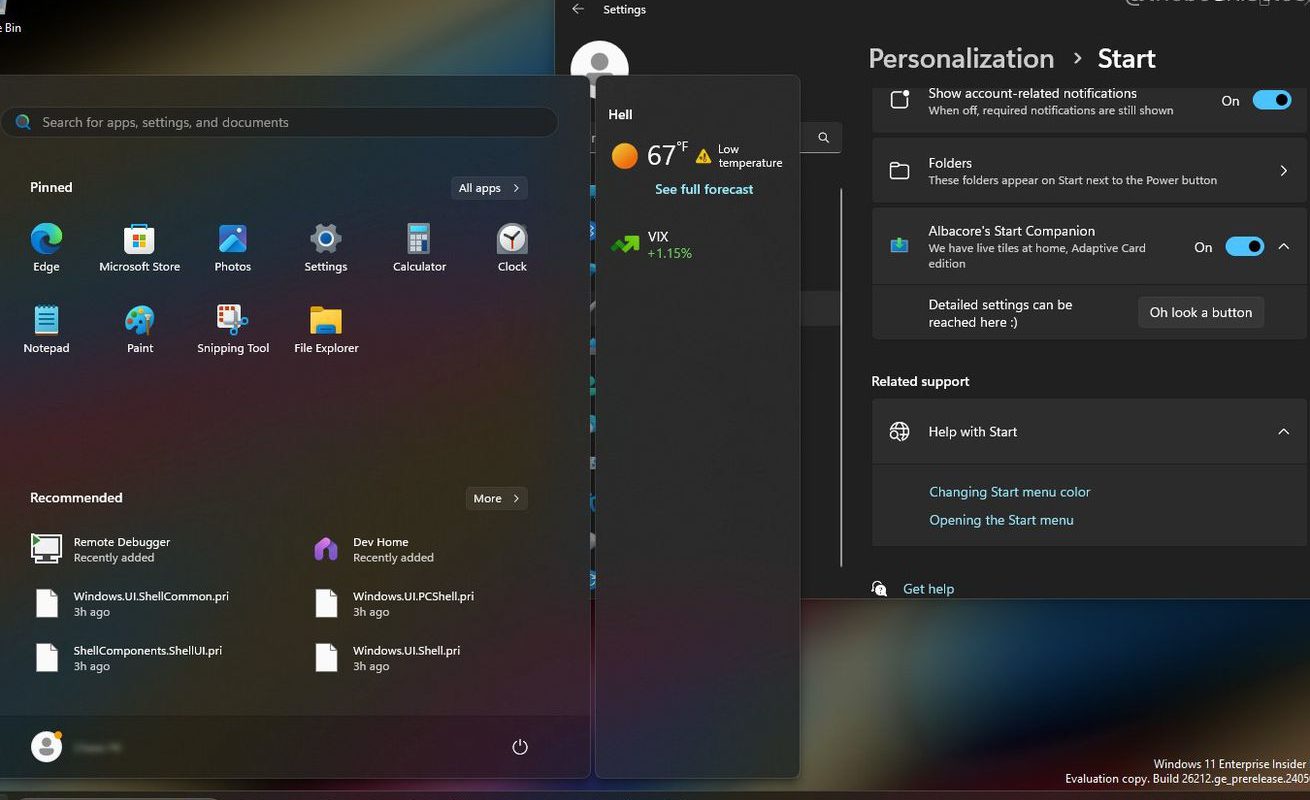Screen dimensions: 1310x800
Task: Click the Recommended heading
Action: point(76,498)
